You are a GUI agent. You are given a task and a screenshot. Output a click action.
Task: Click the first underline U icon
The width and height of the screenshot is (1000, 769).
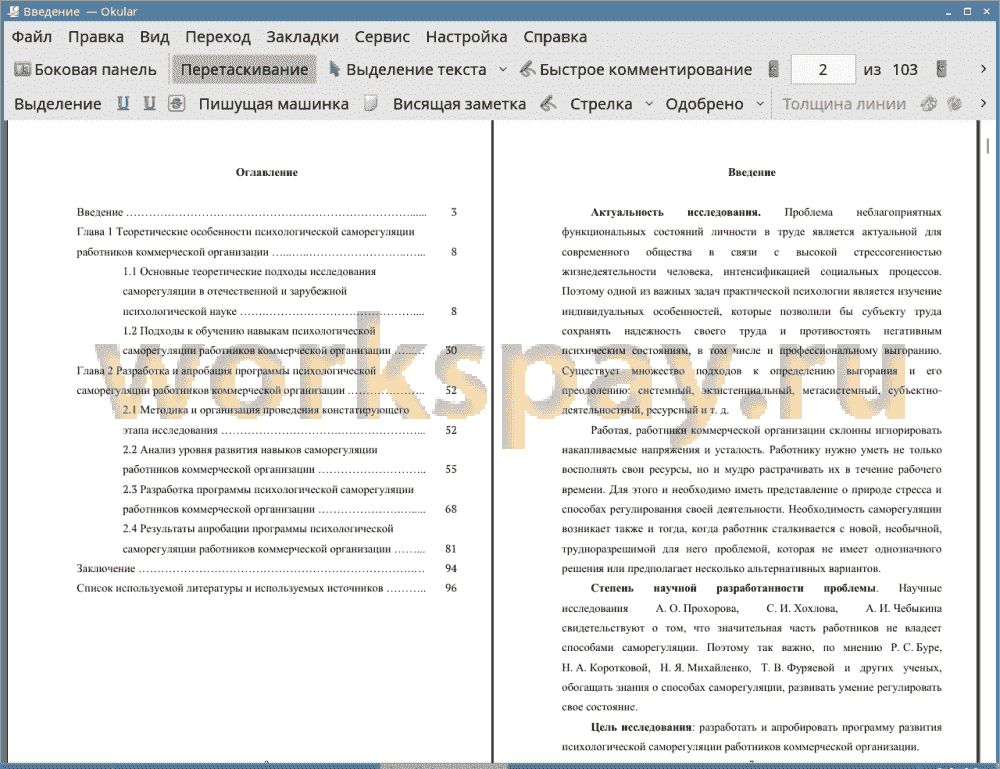coord(123,103)
